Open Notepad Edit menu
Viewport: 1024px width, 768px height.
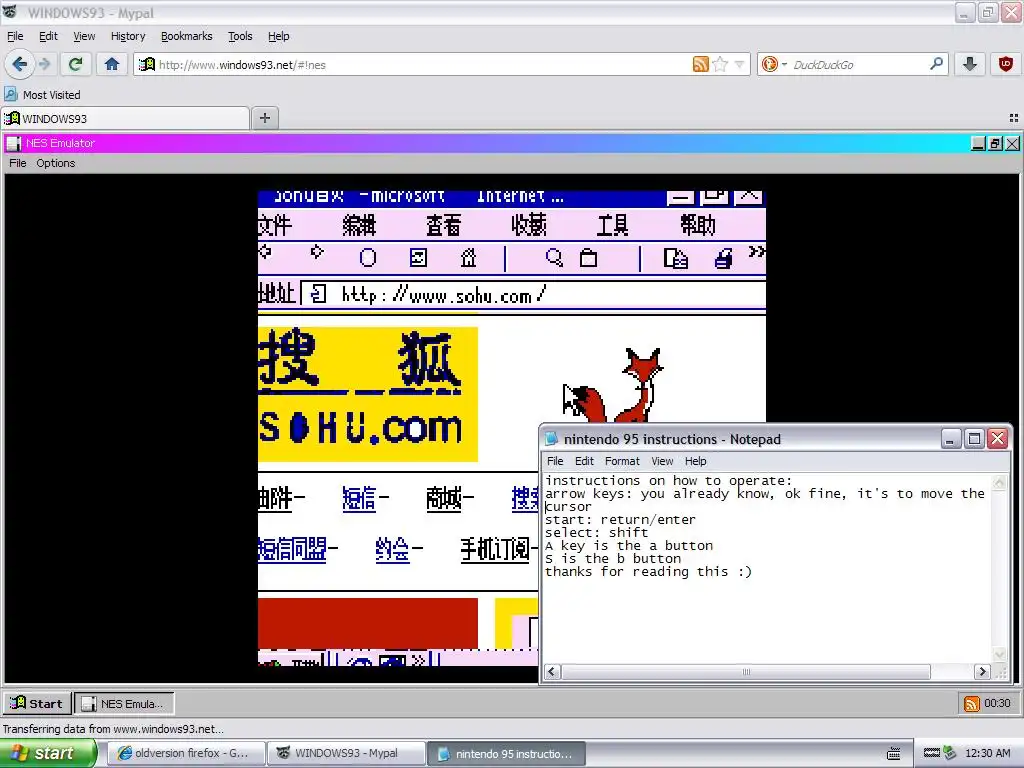[584, 461]
